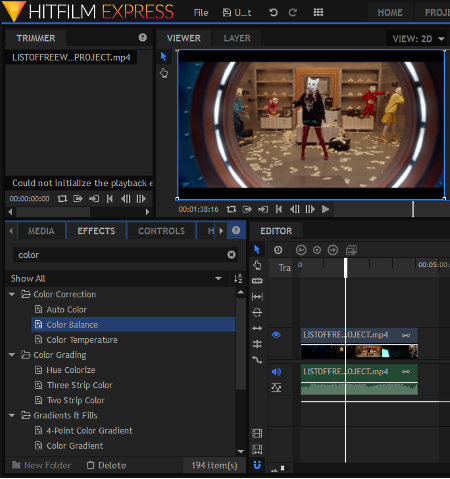
Task: Choose the Editor hand drag tool
Action: click(x=257, y=265)
